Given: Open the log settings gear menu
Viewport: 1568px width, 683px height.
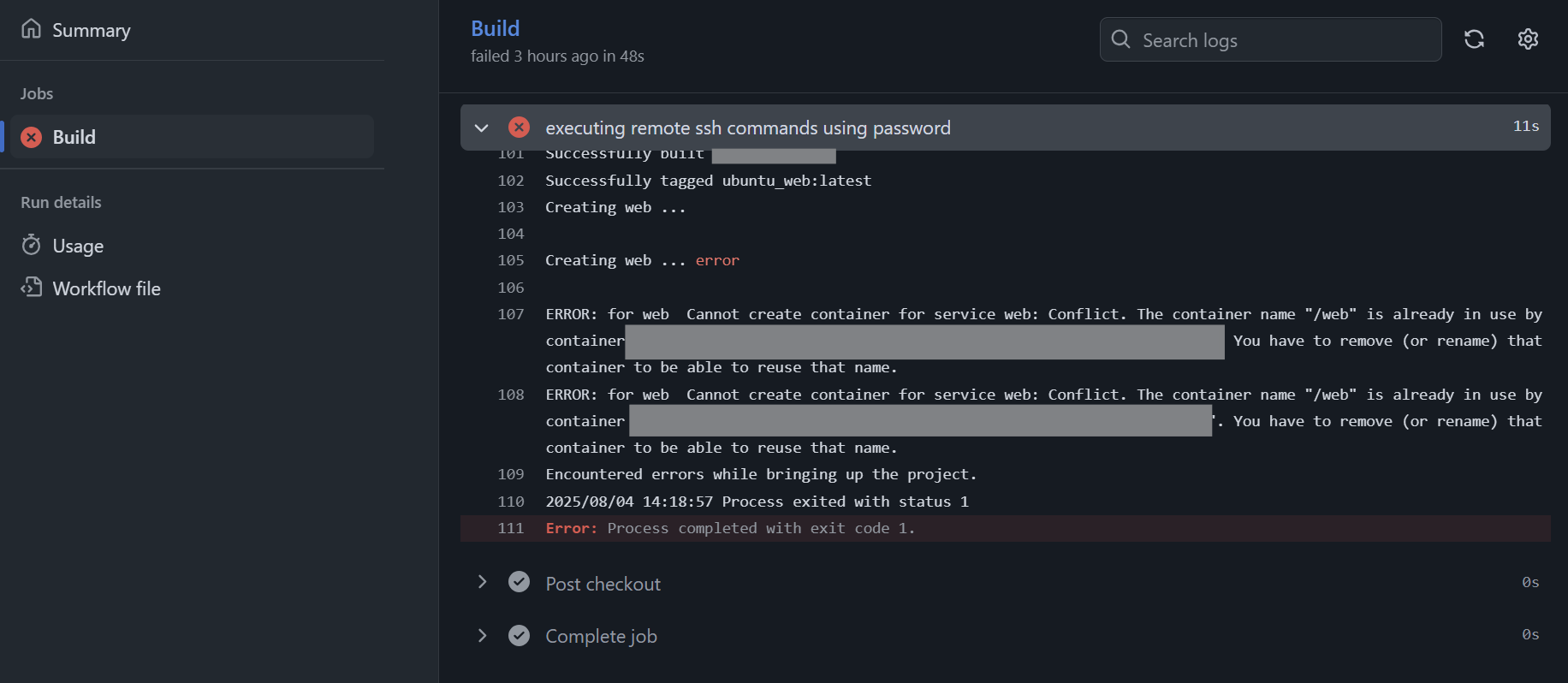Looking at the screenshot, I should (1528, 39).
